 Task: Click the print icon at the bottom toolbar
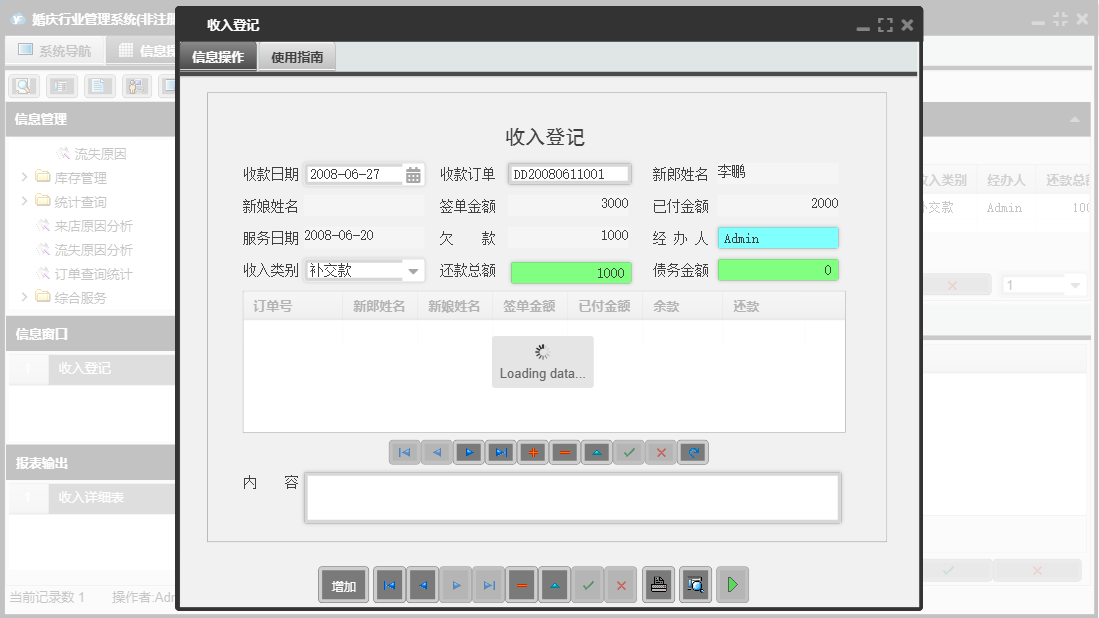658,584
